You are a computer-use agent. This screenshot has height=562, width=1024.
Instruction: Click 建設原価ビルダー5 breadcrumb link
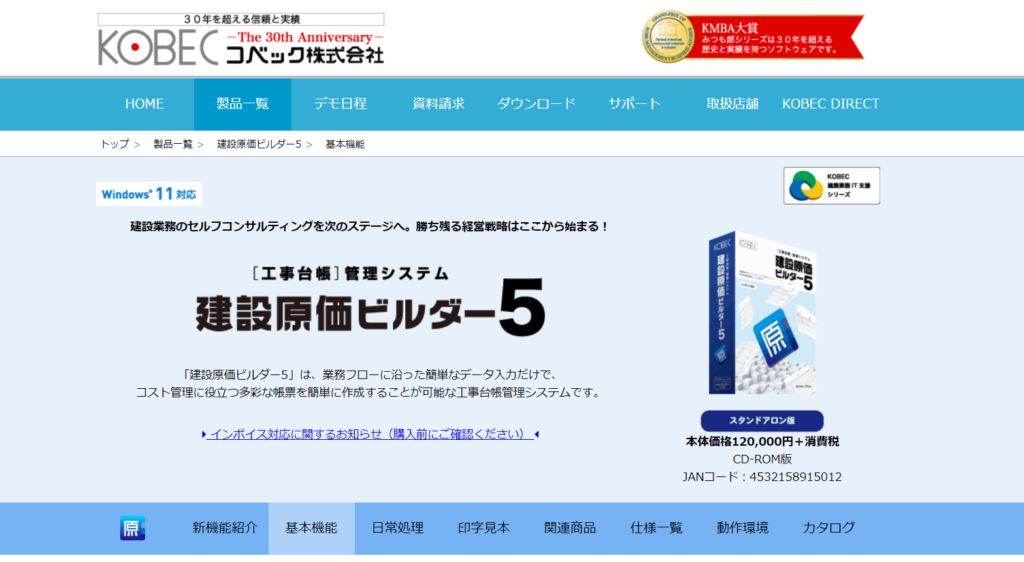[259, 144]
